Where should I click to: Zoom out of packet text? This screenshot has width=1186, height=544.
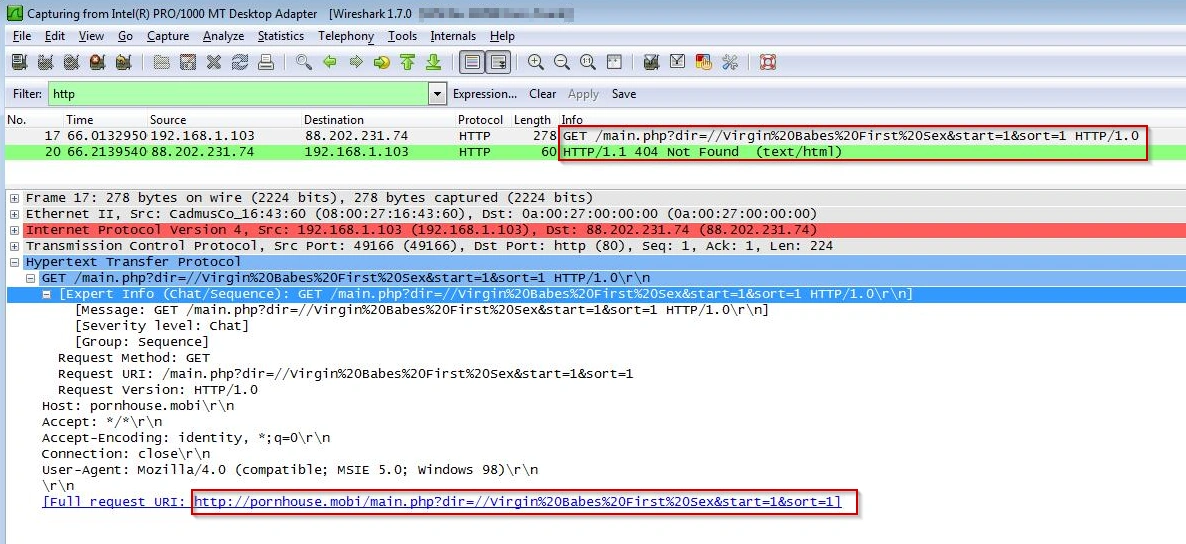(562, 62)
